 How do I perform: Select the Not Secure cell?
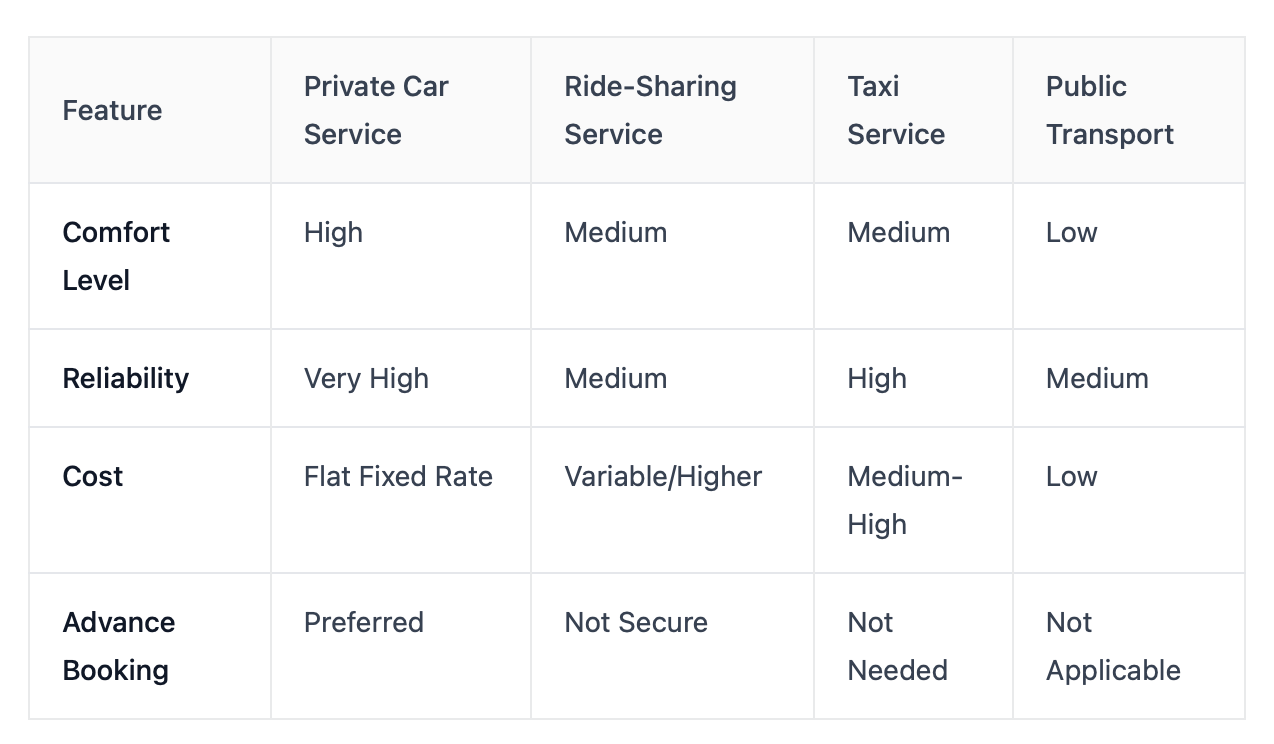click(x=636, y=622)
